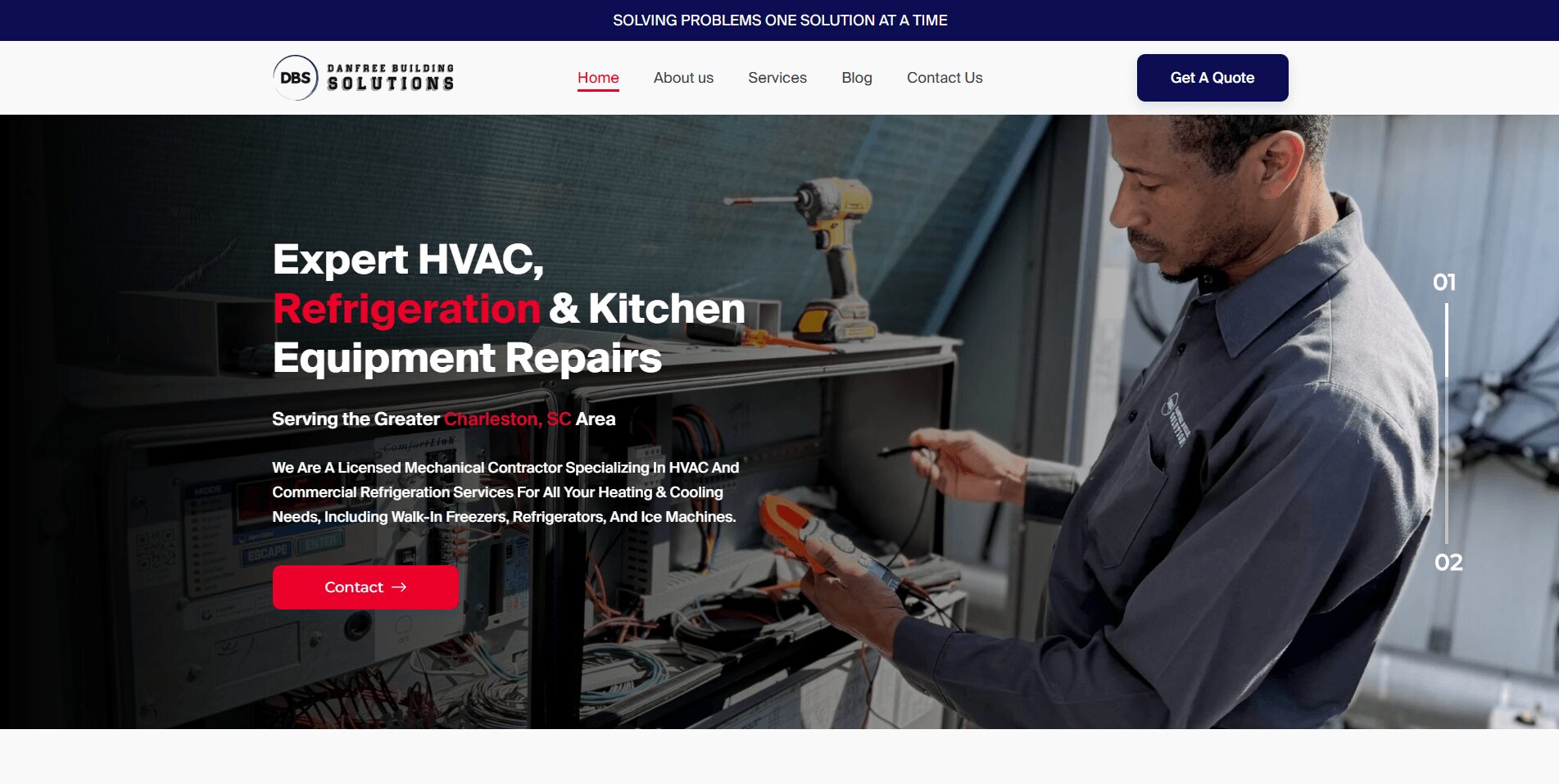
Task: Click the red Contact button
Action: [x=365, y=587]
